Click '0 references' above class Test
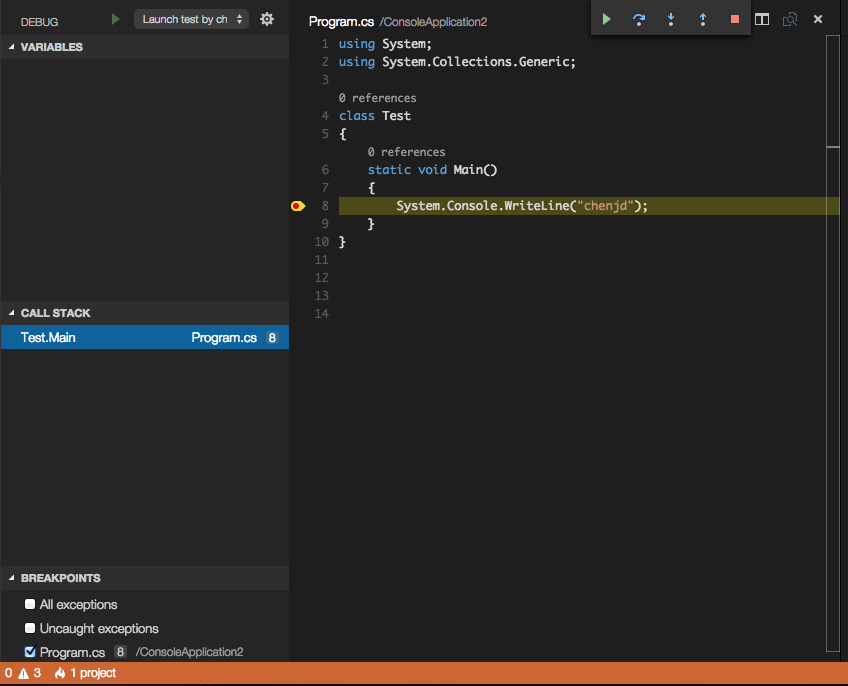 click(377, 98)
